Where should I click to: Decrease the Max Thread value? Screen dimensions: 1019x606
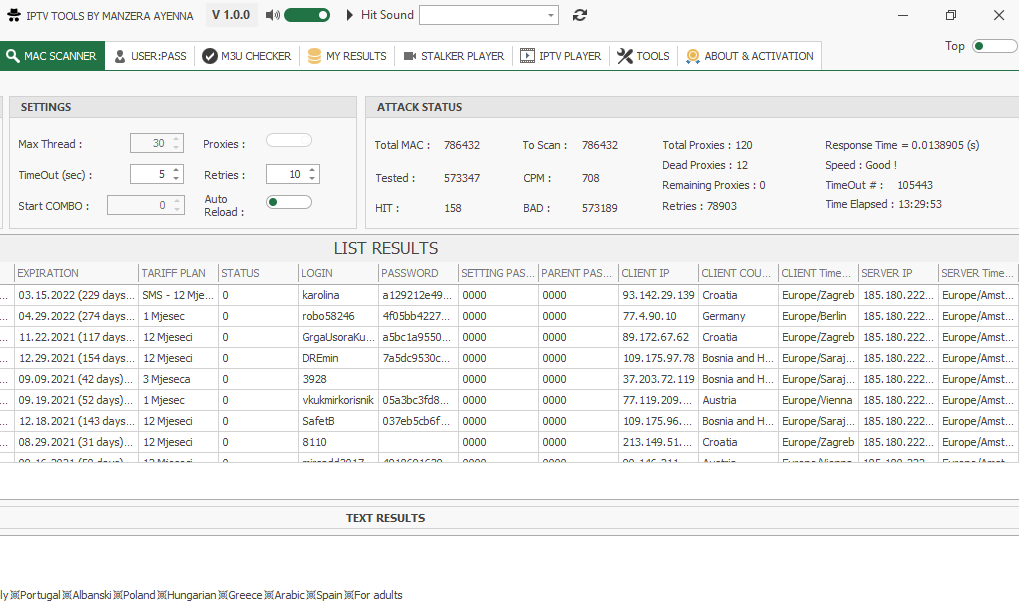pyautogui.click(x=176, y=148)
